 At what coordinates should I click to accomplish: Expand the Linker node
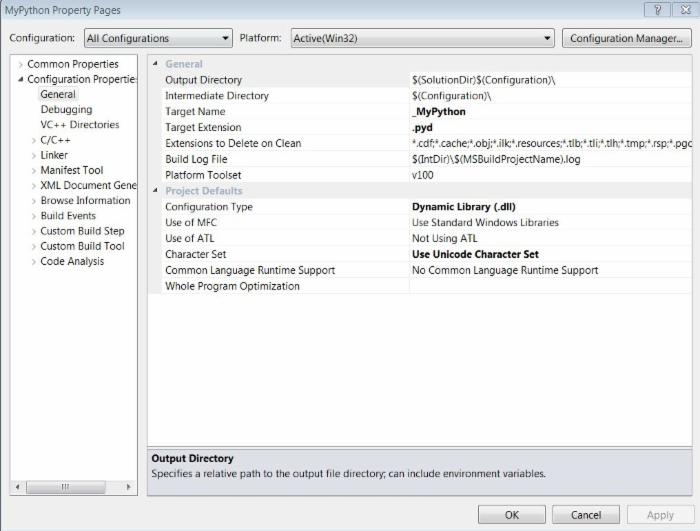click(34, 156)
